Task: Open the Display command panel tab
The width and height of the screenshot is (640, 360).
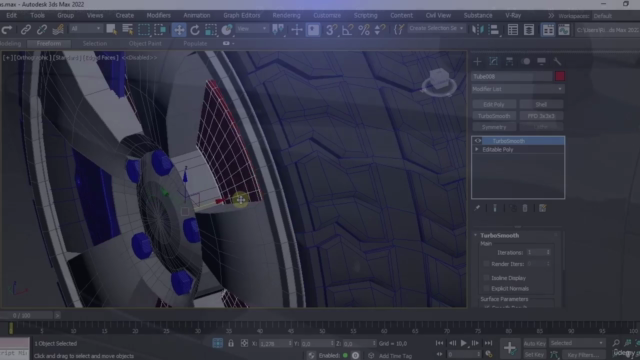Action: (x=541, y=61)
